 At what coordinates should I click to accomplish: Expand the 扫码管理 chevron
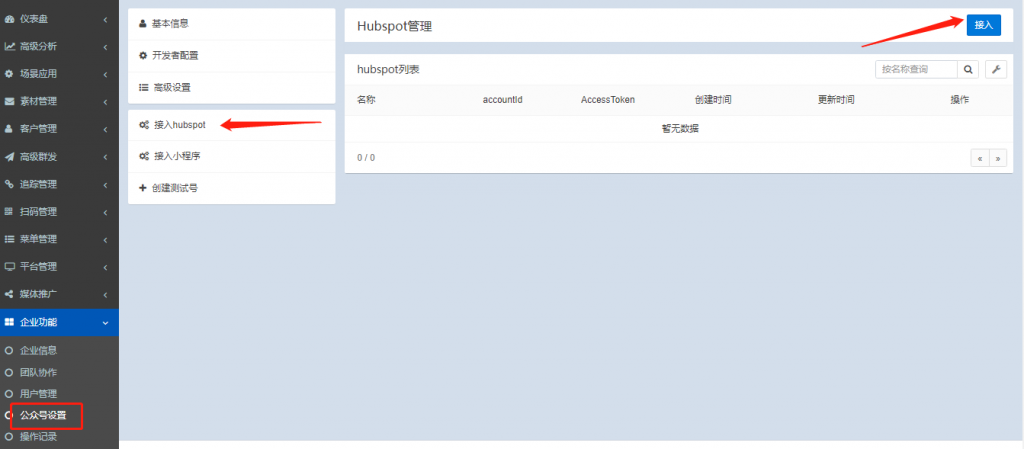coord(105,211)
